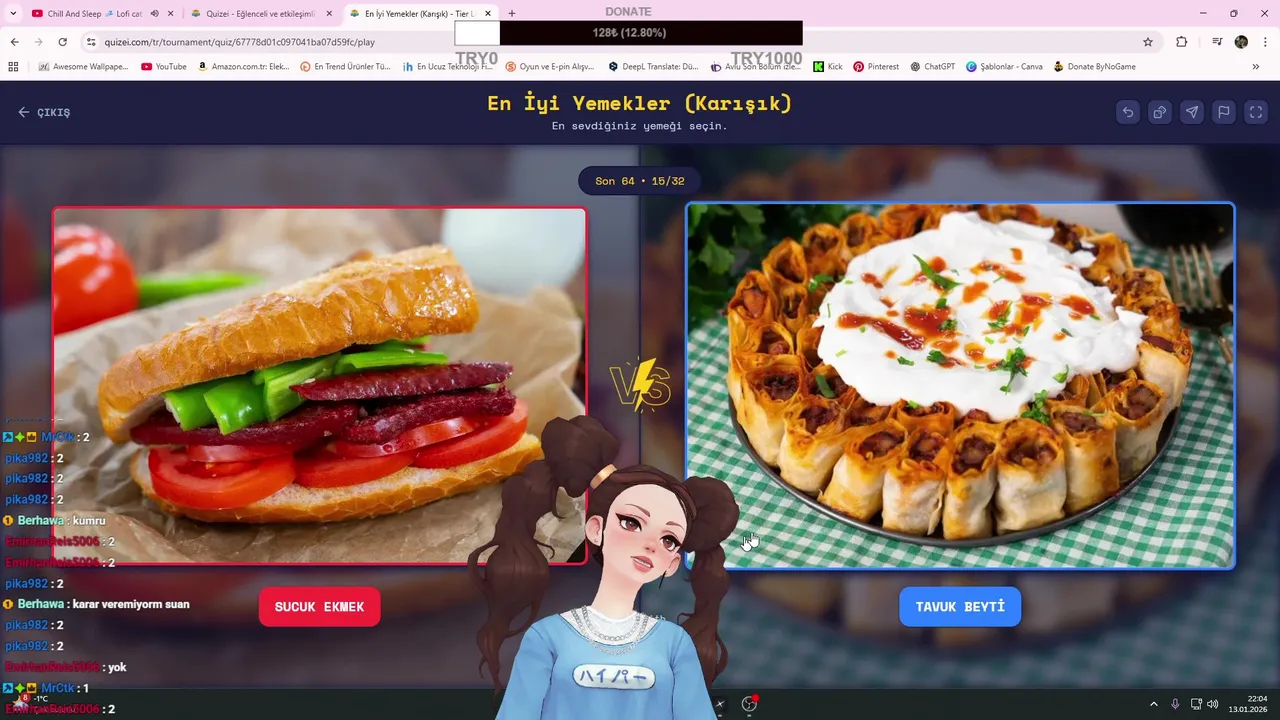Viewport: 1280px width, 720px height.
Task: Open DeepL Translate bookmark
Action: (x=653, y=67)
